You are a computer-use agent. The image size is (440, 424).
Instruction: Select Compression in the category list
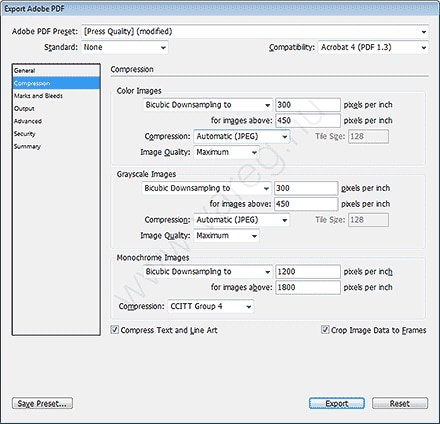56,83
